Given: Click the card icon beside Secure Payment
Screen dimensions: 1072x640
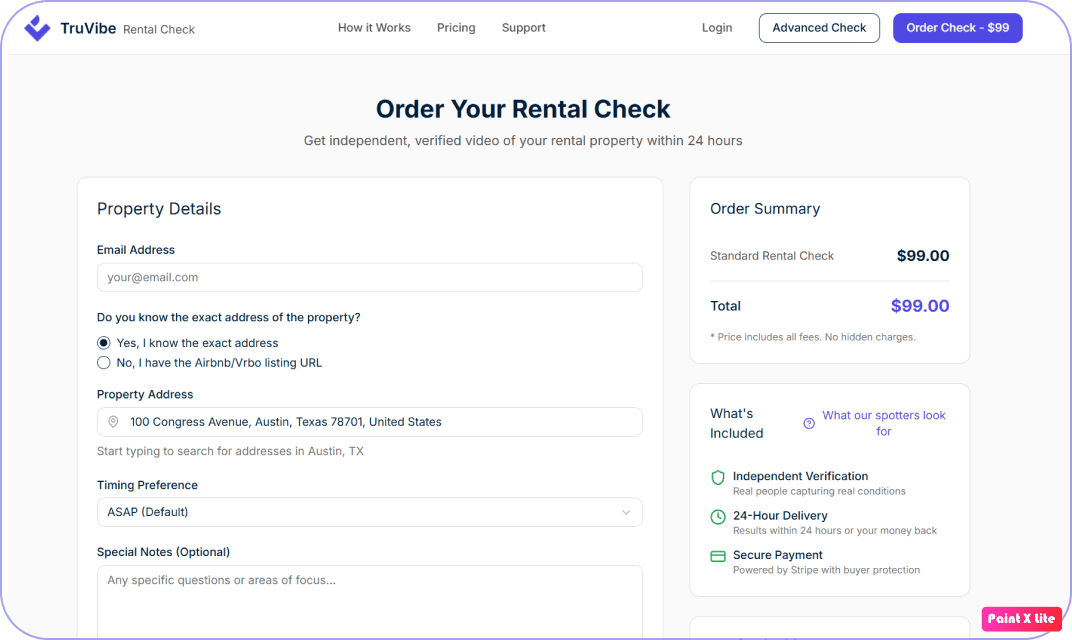Looking at the screenshot, I should pyautogui.click(x=718, y=556).
